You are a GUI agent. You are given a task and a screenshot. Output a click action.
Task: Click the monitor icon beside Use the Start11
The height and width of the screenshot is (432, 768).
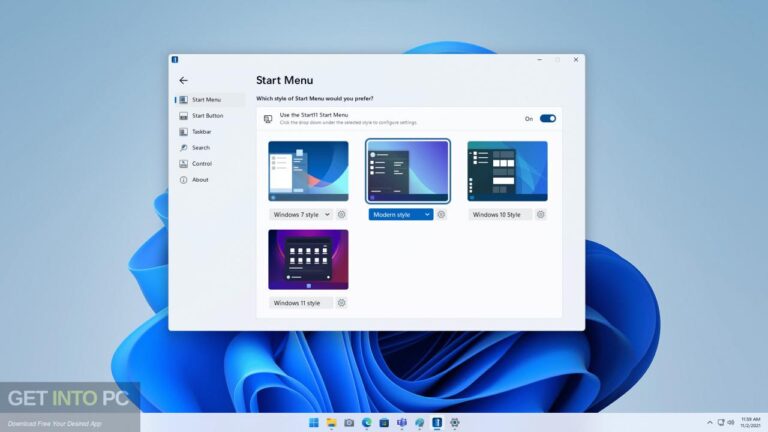(268, 119)
